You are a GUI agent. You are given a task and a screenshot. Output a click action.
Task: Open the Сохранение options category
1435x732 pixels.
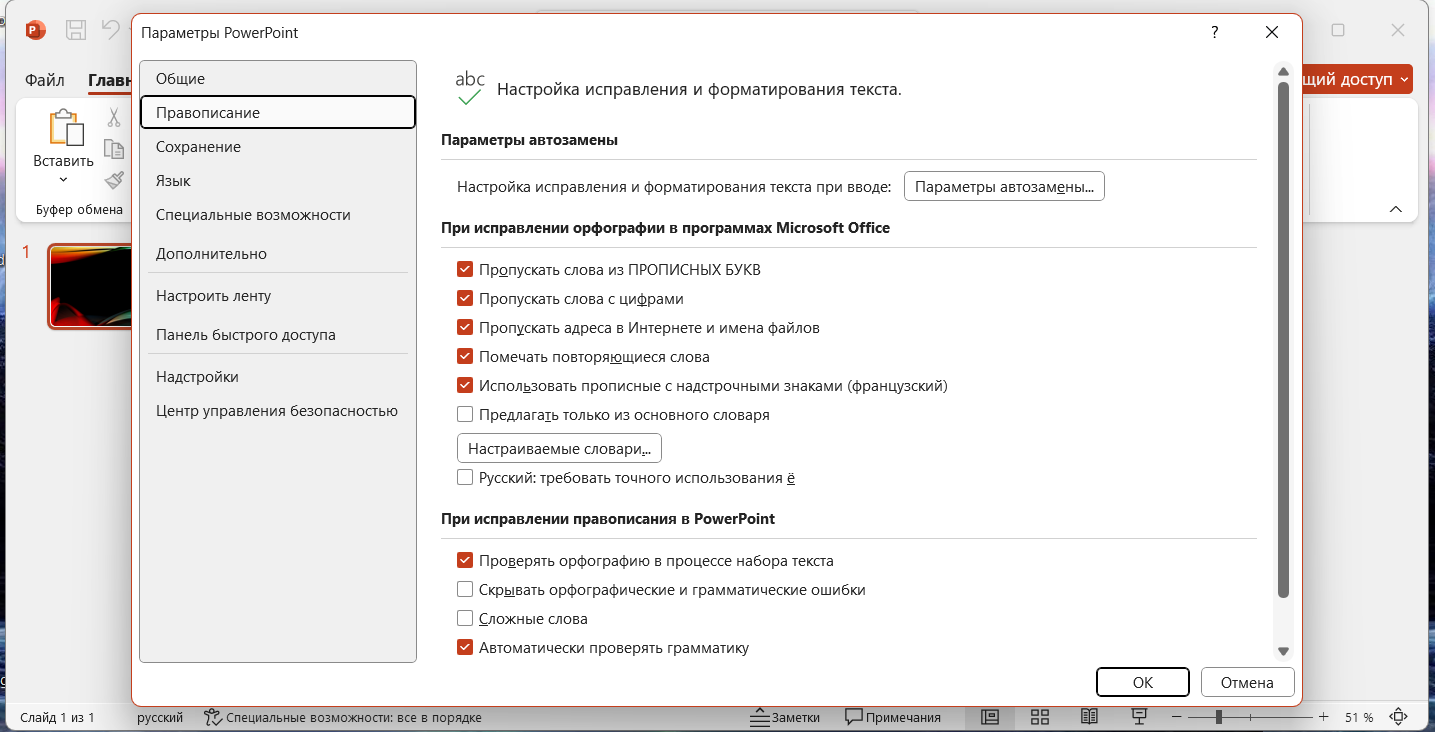click(x=278, y=147)
